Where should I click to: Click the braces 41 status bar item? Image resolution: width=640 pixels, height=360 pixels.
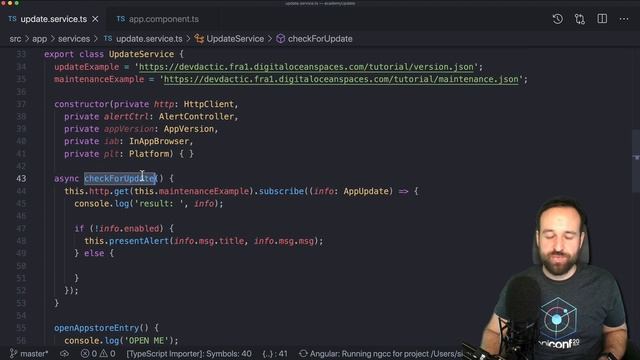275,353
